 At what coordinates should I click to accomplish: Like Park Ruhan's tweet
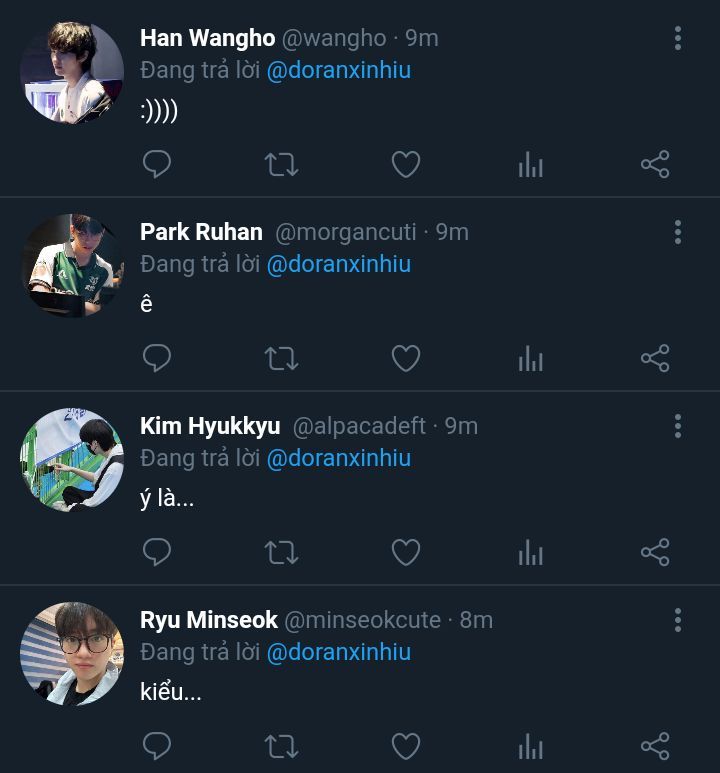click(405, 358)
